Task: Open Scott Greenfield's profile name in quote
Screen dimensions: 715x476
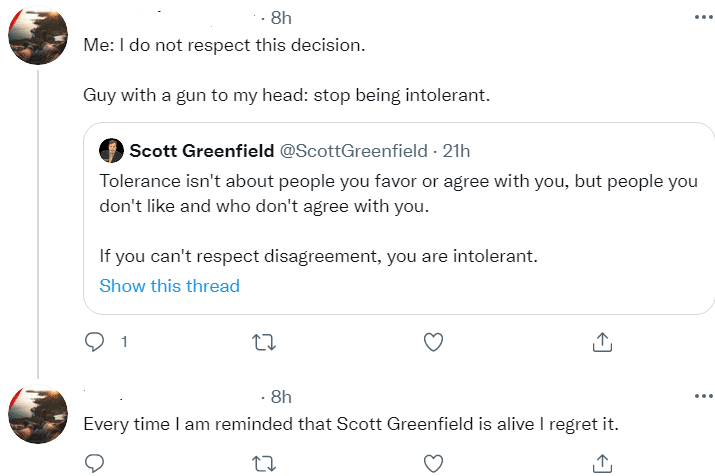Action: pyautogui.click(x=200, y=151)
